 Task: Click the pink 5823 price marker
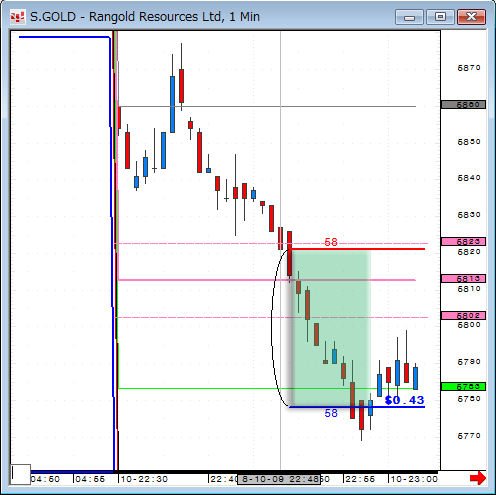click(463, 241)
